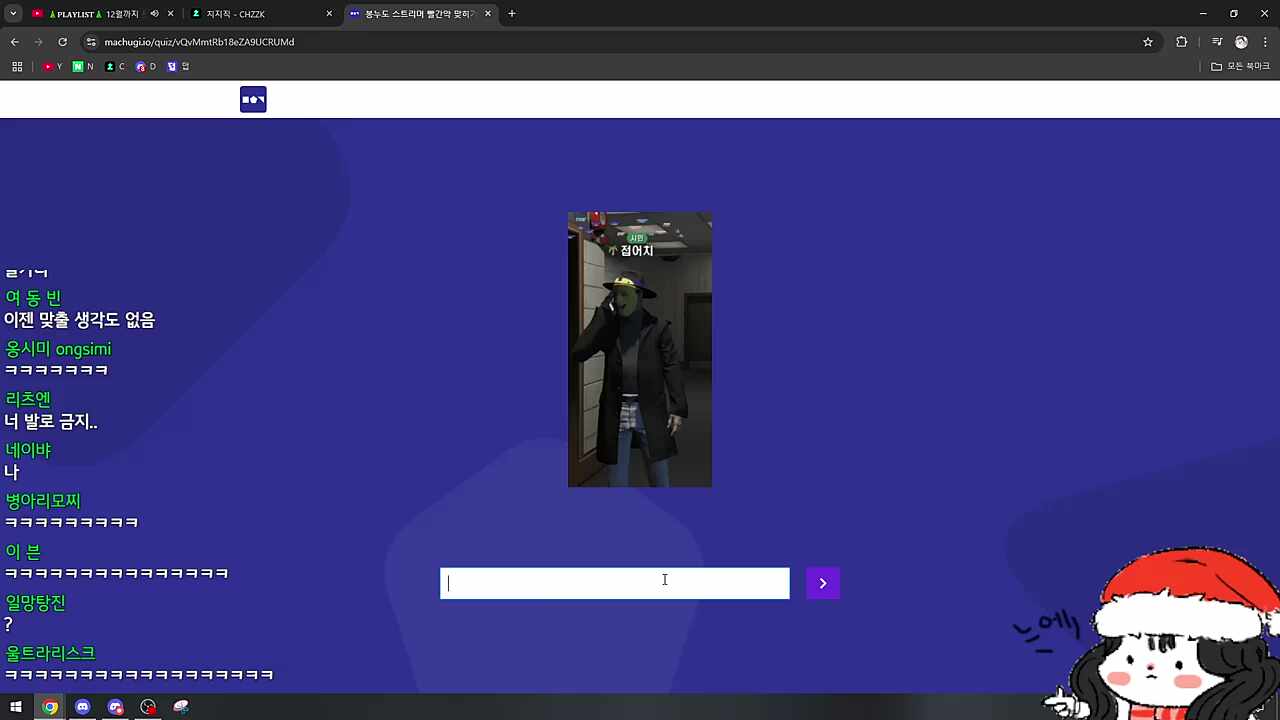This screenshot has height=720, width=1280.
Task: Switch to the PLAYLIST YouTube tab
Action: 92,14
